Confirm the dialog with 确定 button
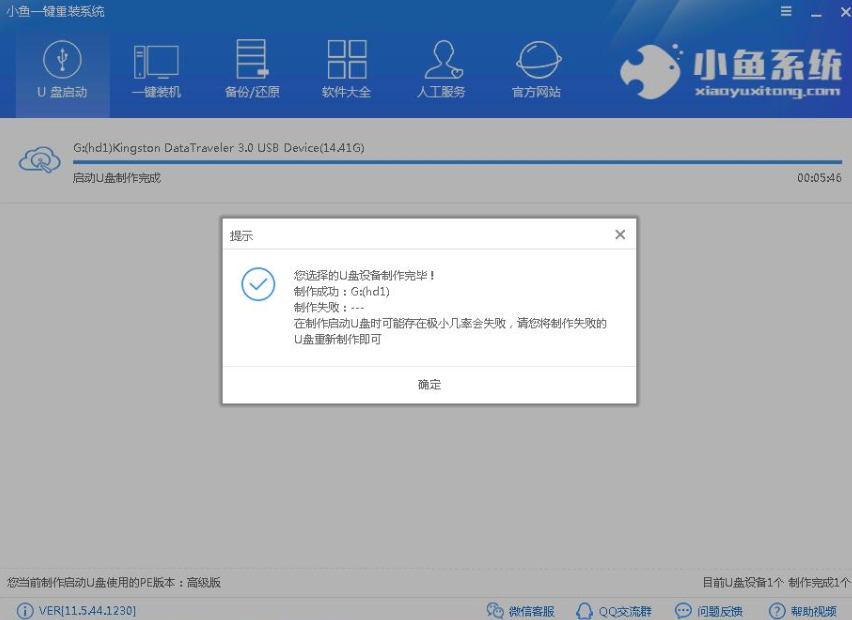852x620 pixels. pos(428,384)
